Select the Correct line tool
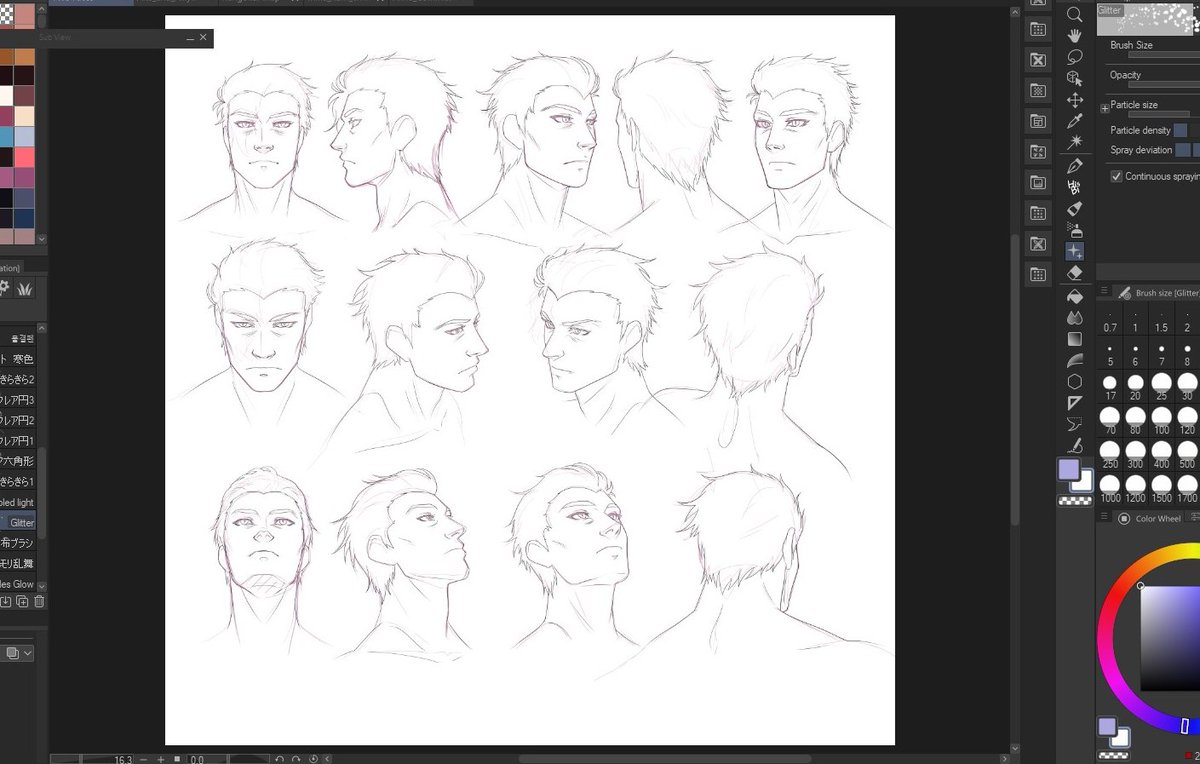 (1075, 446)
